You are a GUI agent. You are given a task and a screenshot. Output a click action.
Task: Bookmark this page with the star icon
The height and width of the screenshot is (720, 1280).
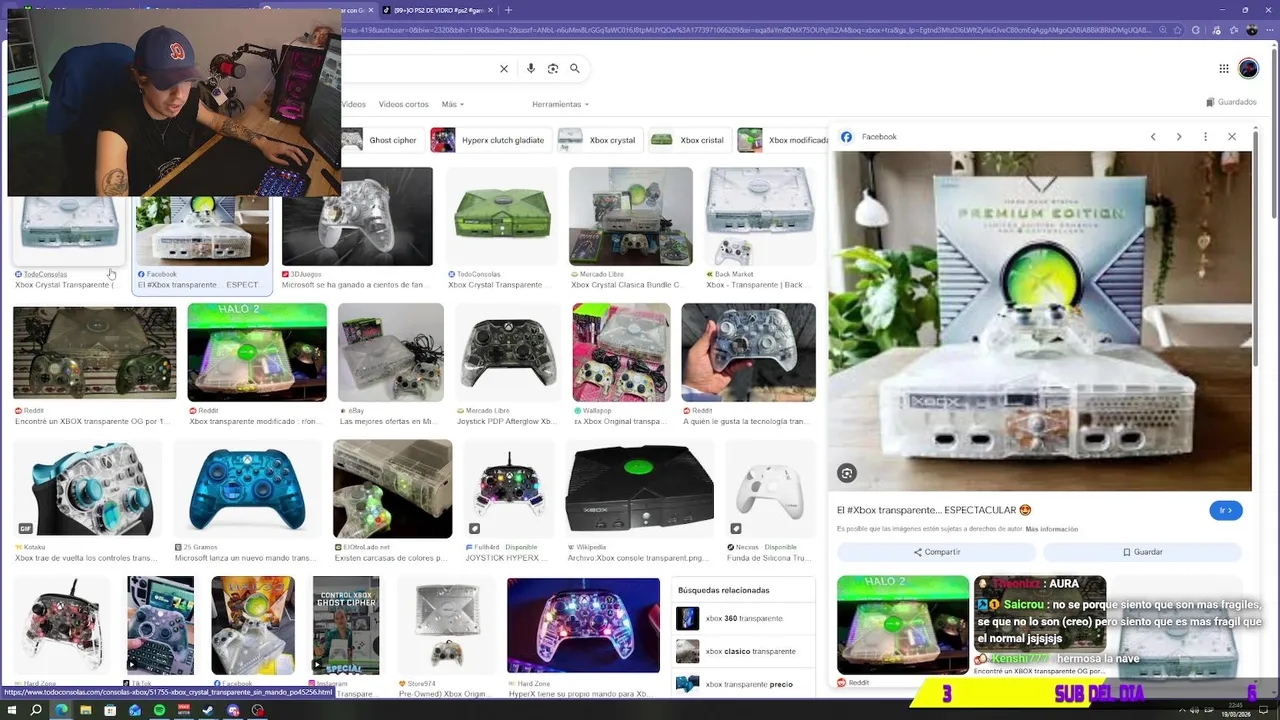point(1178,30)
